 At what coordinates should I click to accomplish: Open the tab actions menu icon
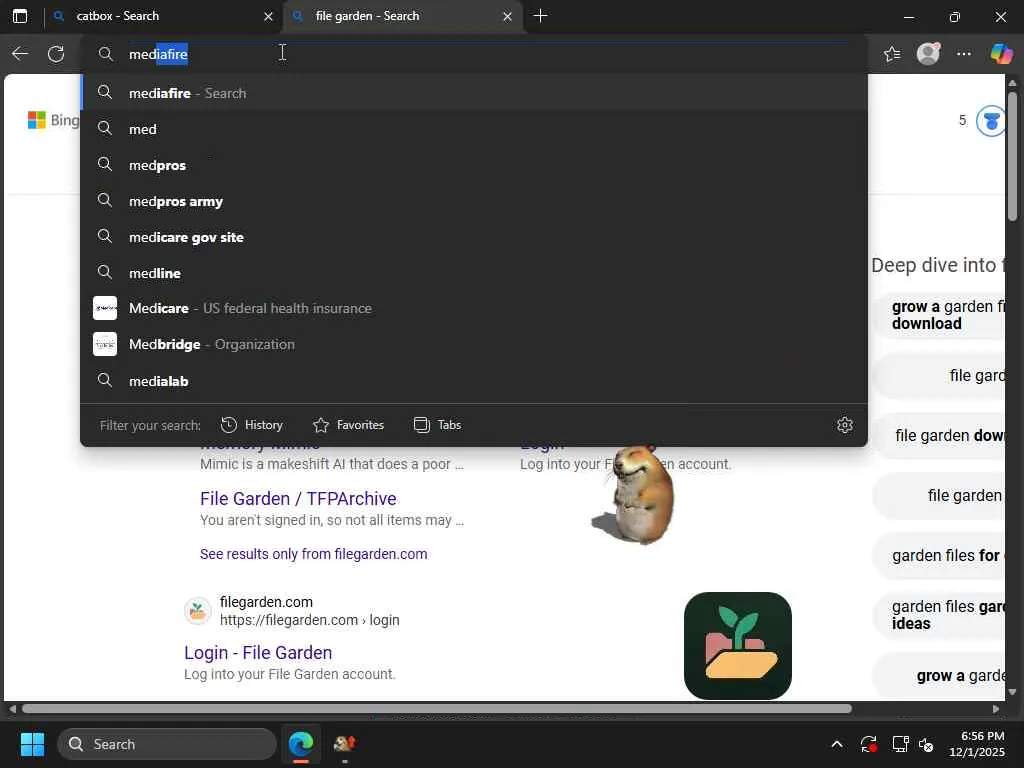click(20, 16)
